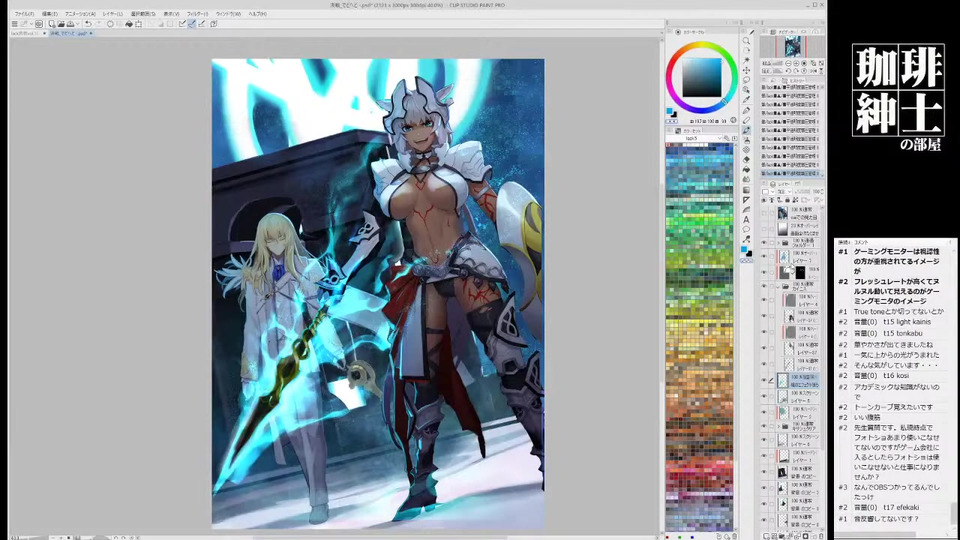Image resolution: width=960 pixels, height=540 pixels.
Task: Open the レイヤー(L) menu
Action: 113,13
